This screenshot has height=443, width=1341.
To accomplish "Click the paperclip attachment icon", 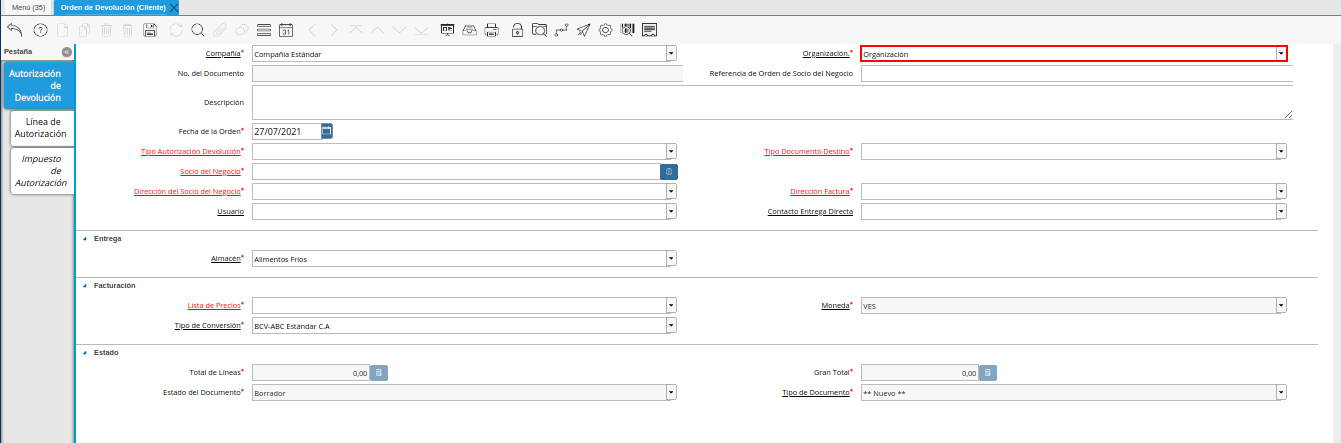I will tap(219, 30).
